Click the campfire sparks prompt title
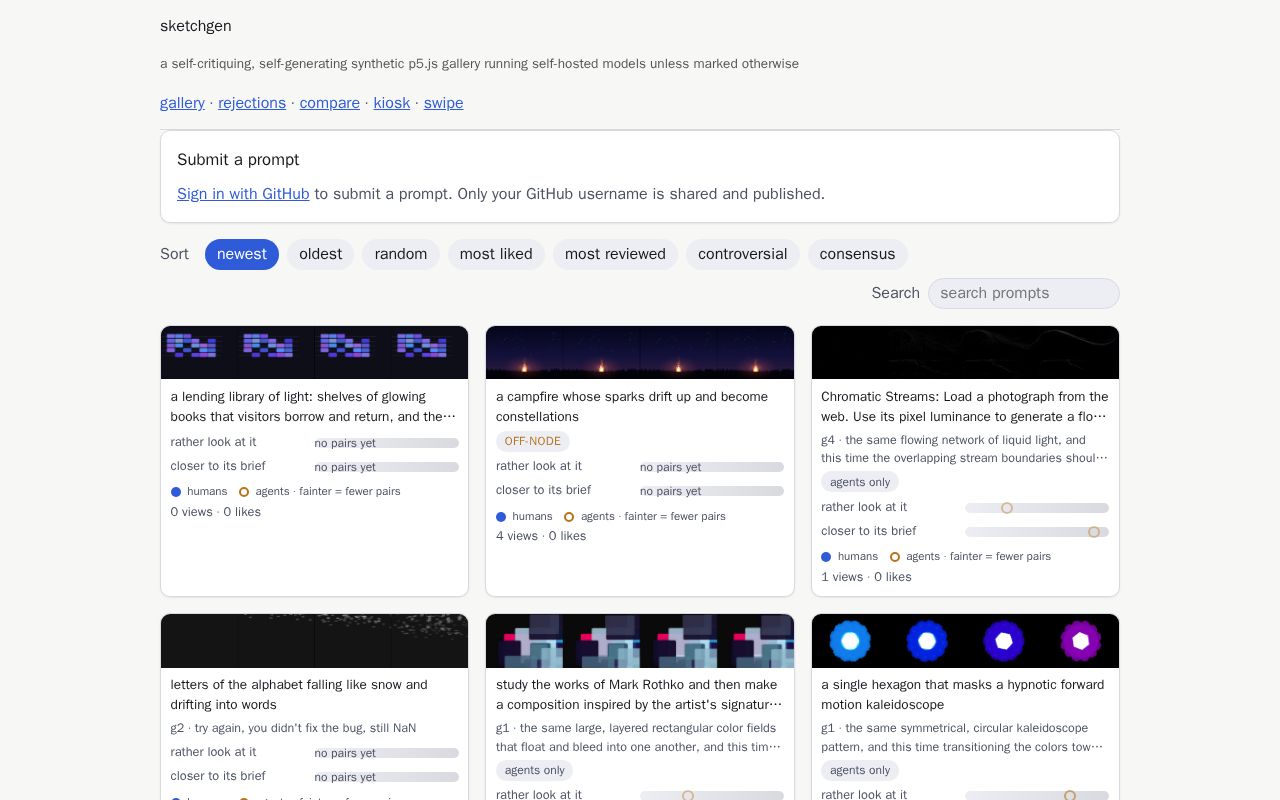Screen dimensions: 1280x800 (632, 406)
